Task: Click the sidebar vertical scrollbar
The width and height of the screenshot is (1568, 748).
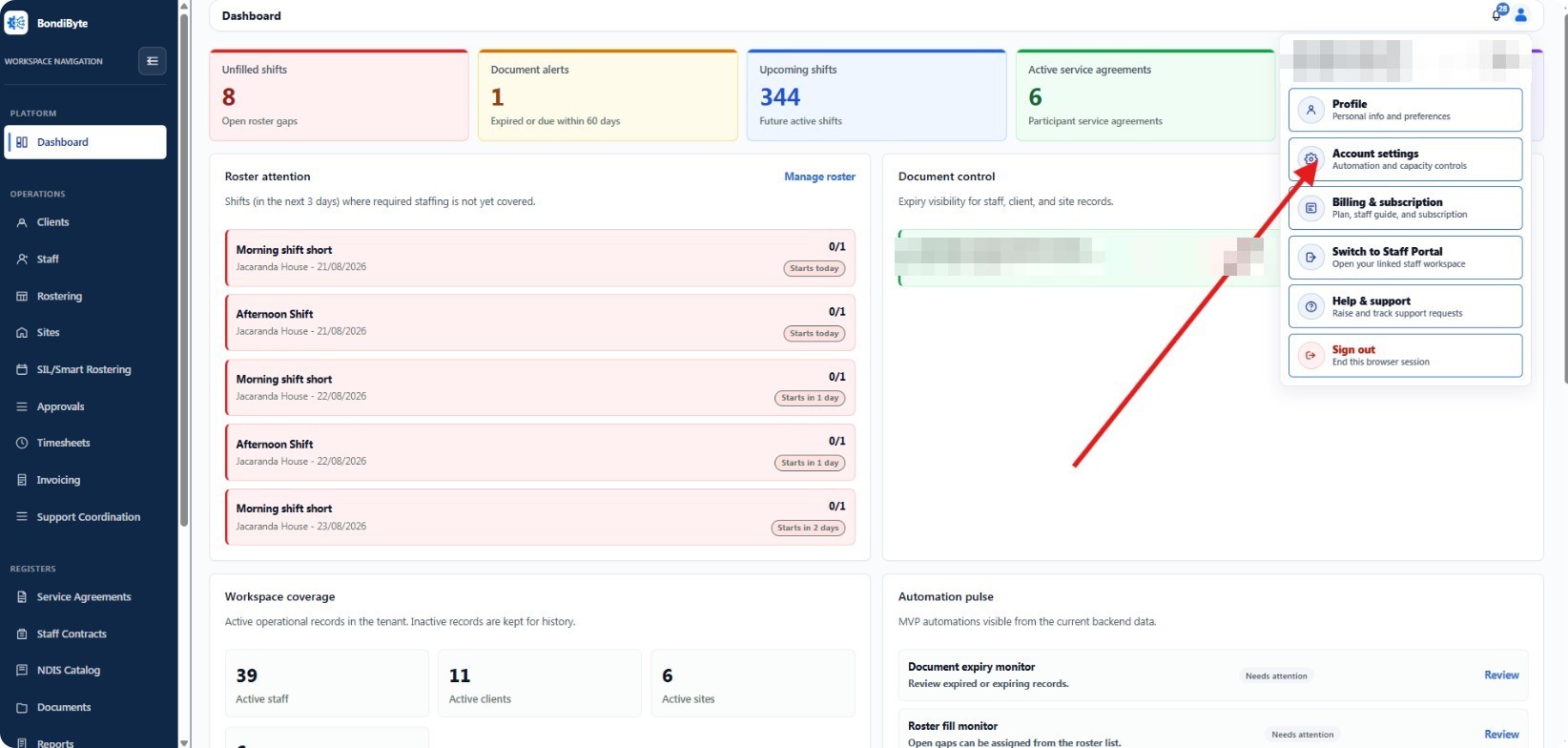Action: (x=184, y=269)
